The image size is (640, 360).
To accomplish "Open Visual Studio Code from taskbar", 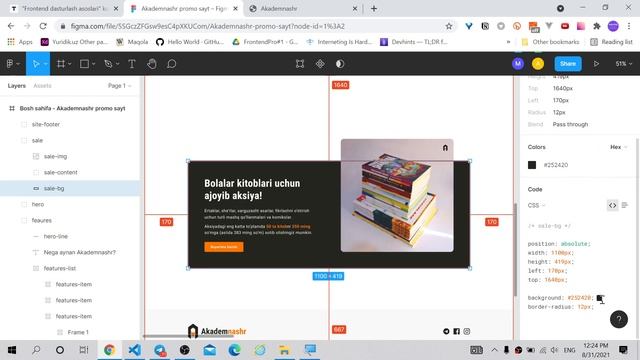I will coord(134,350).
